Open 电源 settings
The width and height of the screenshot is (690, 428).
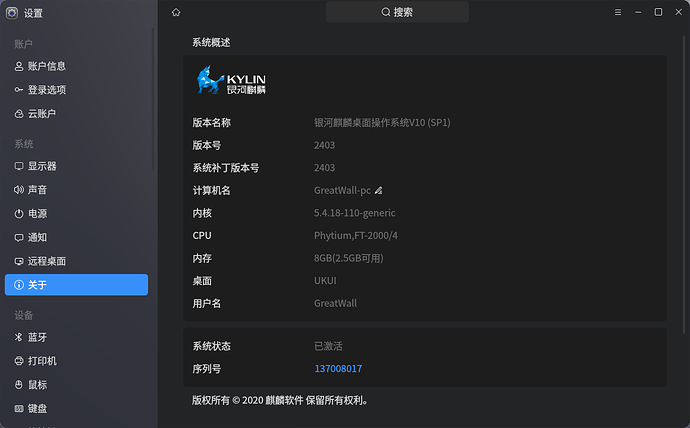(76, 213)
